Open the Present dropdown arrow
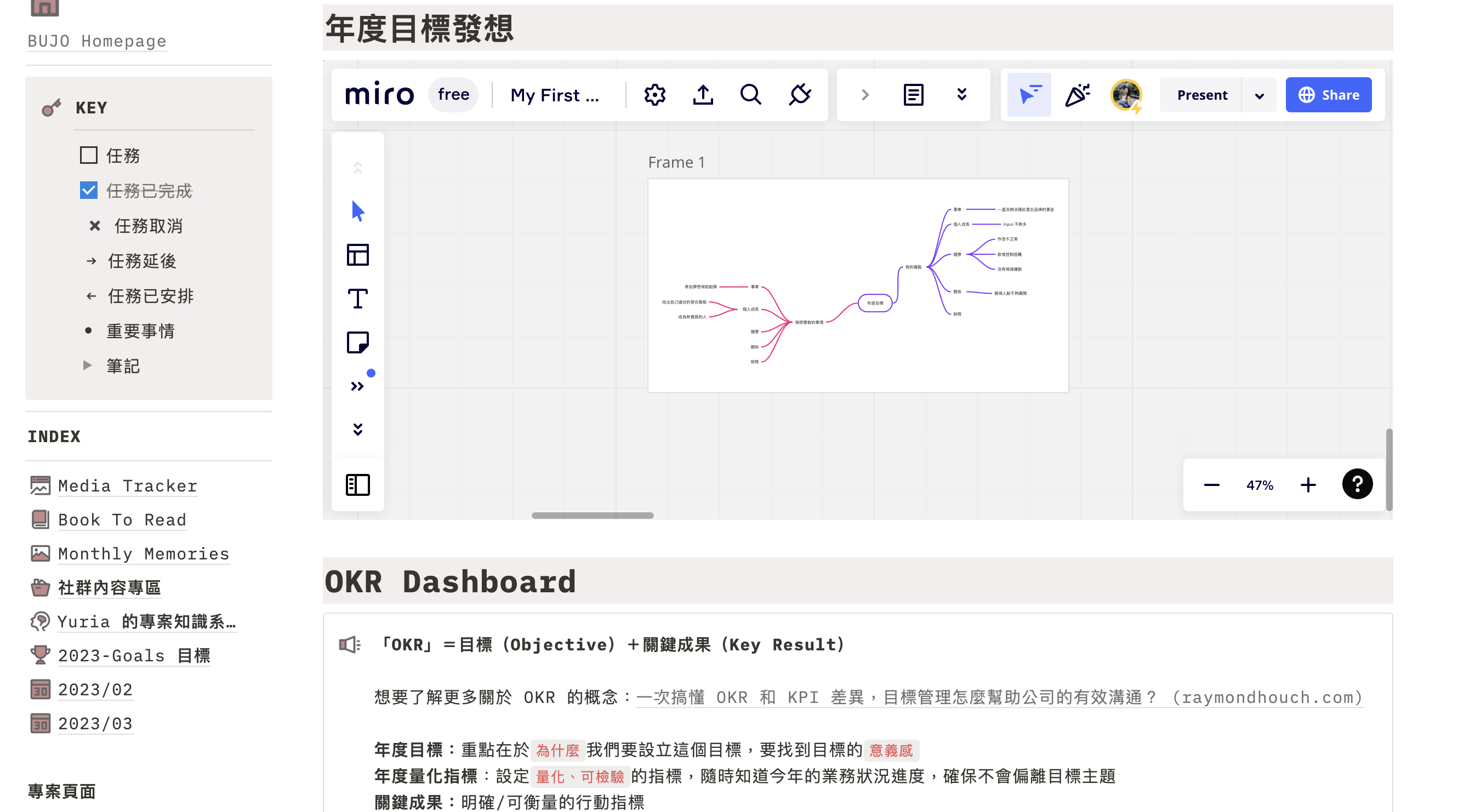The image size is (1458, 812). pyautogui.click(x=1260, y=95)
